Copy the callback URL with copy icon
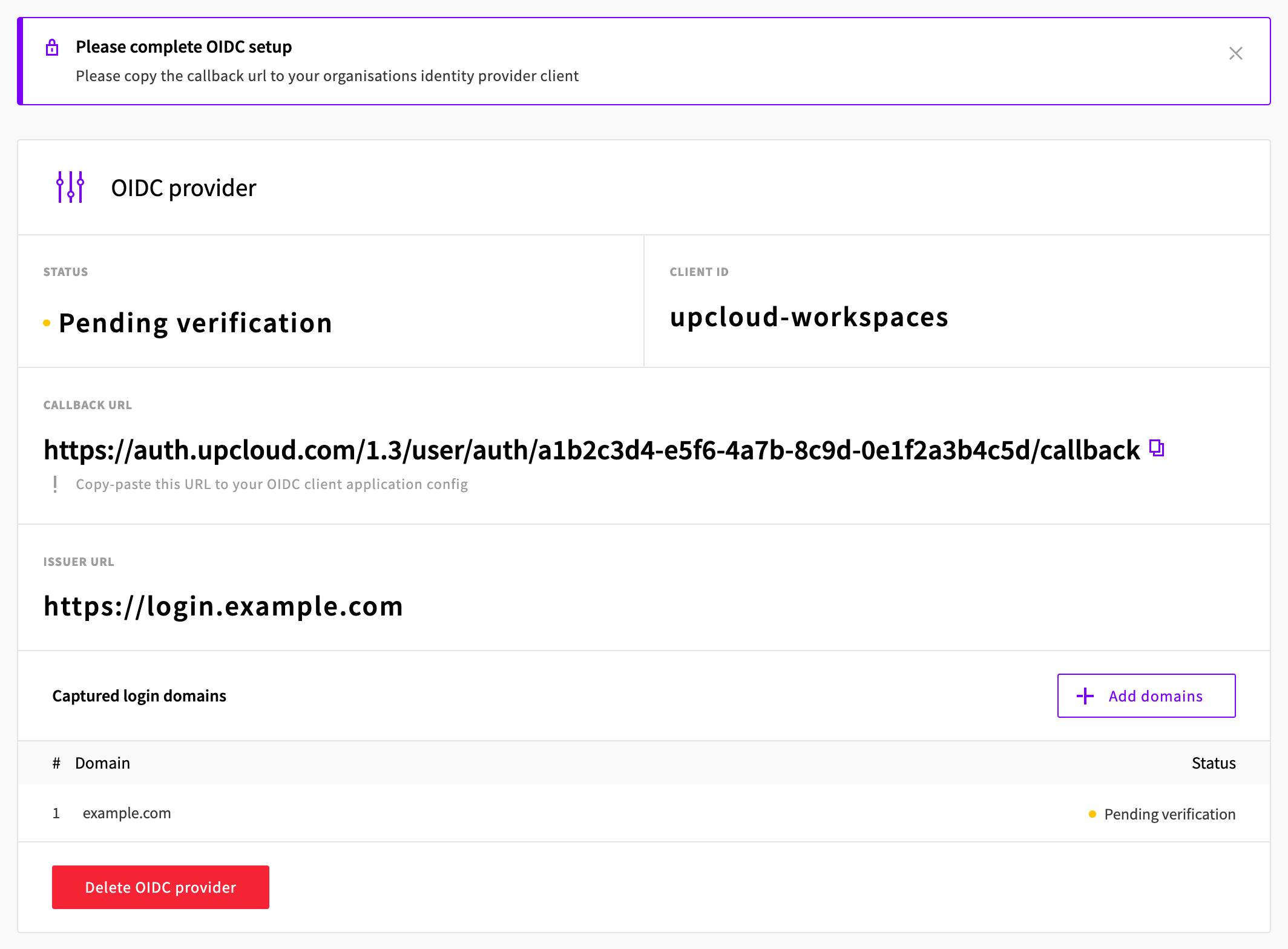 pos(1157,448)
